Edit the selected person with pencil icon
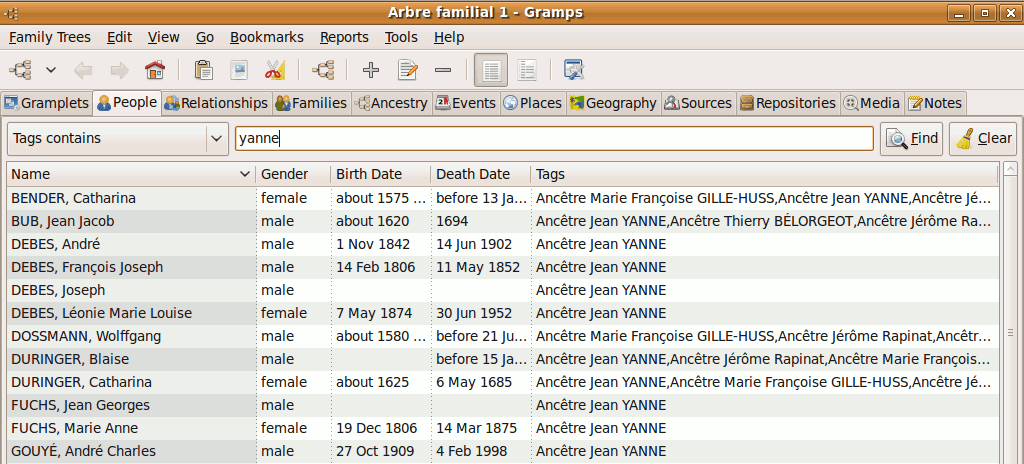The height and width of the screenshot is (464, 1024). tap(408, 70)
